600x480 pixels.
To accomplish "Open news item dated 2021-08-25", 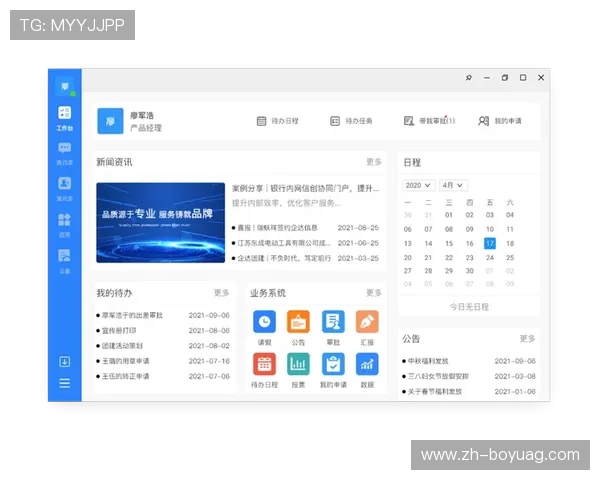I will (305, 228).
